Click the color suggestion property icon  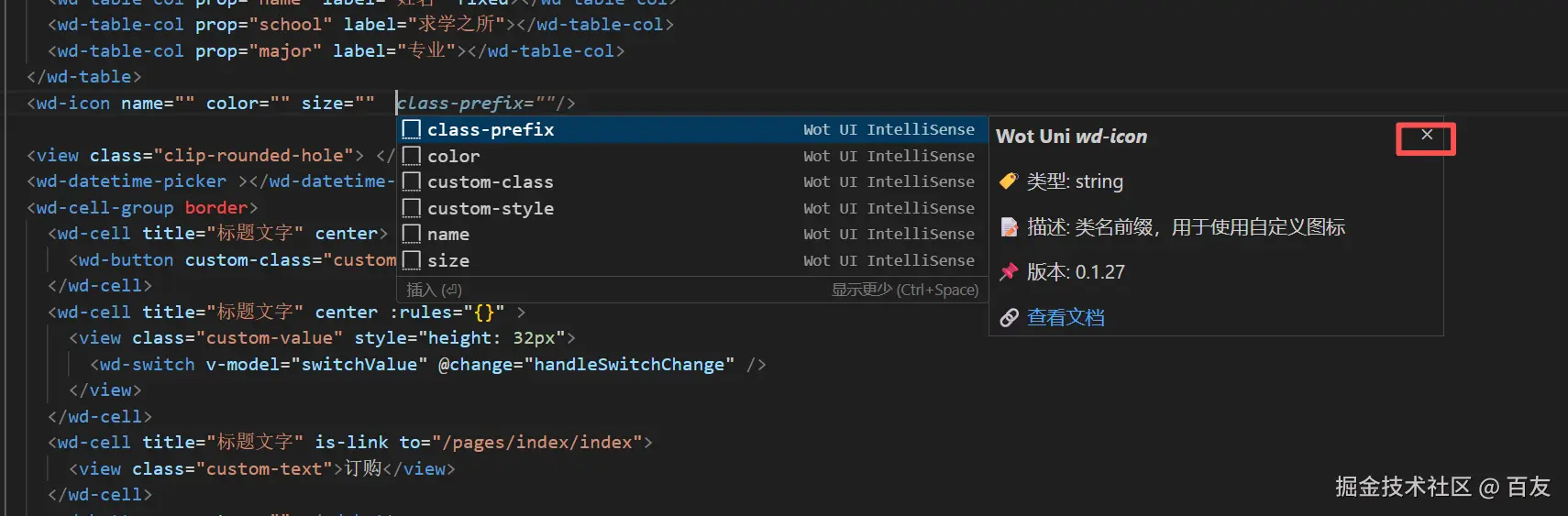[x=412, y=156]
